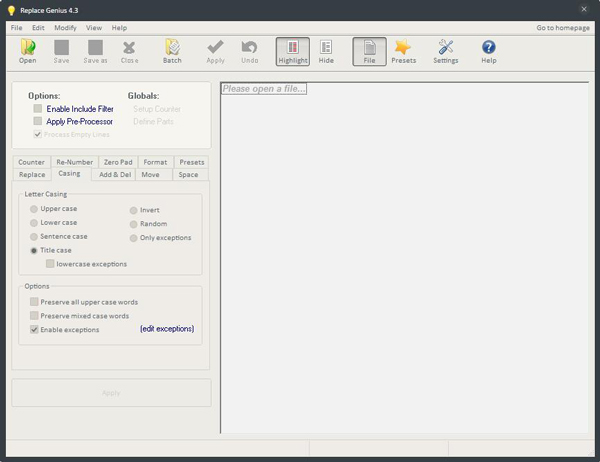Click the Help question mark icon

pos(489,51)
